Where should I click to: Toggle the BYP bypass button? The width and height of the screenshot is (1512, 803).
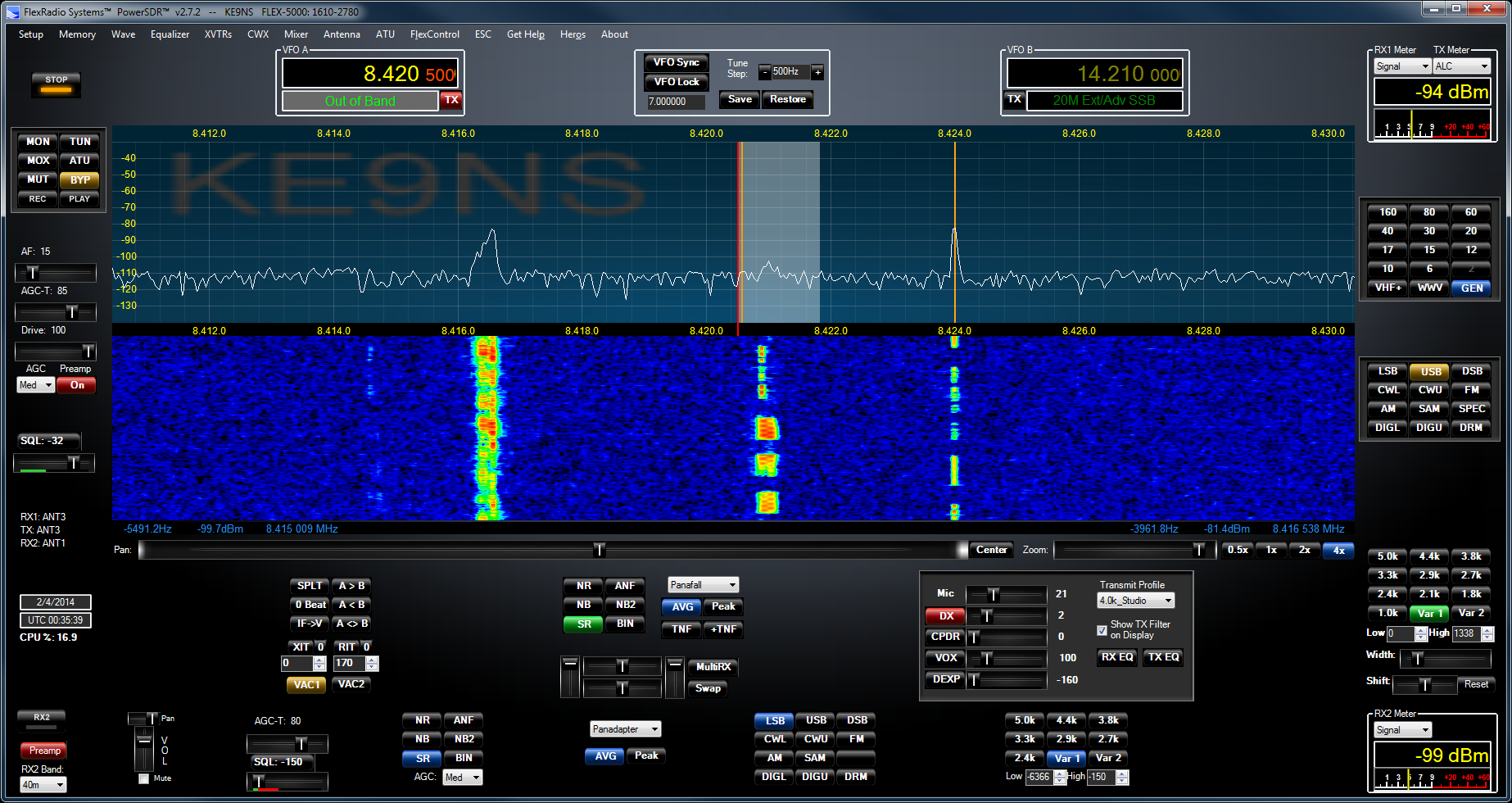[79, 179]
